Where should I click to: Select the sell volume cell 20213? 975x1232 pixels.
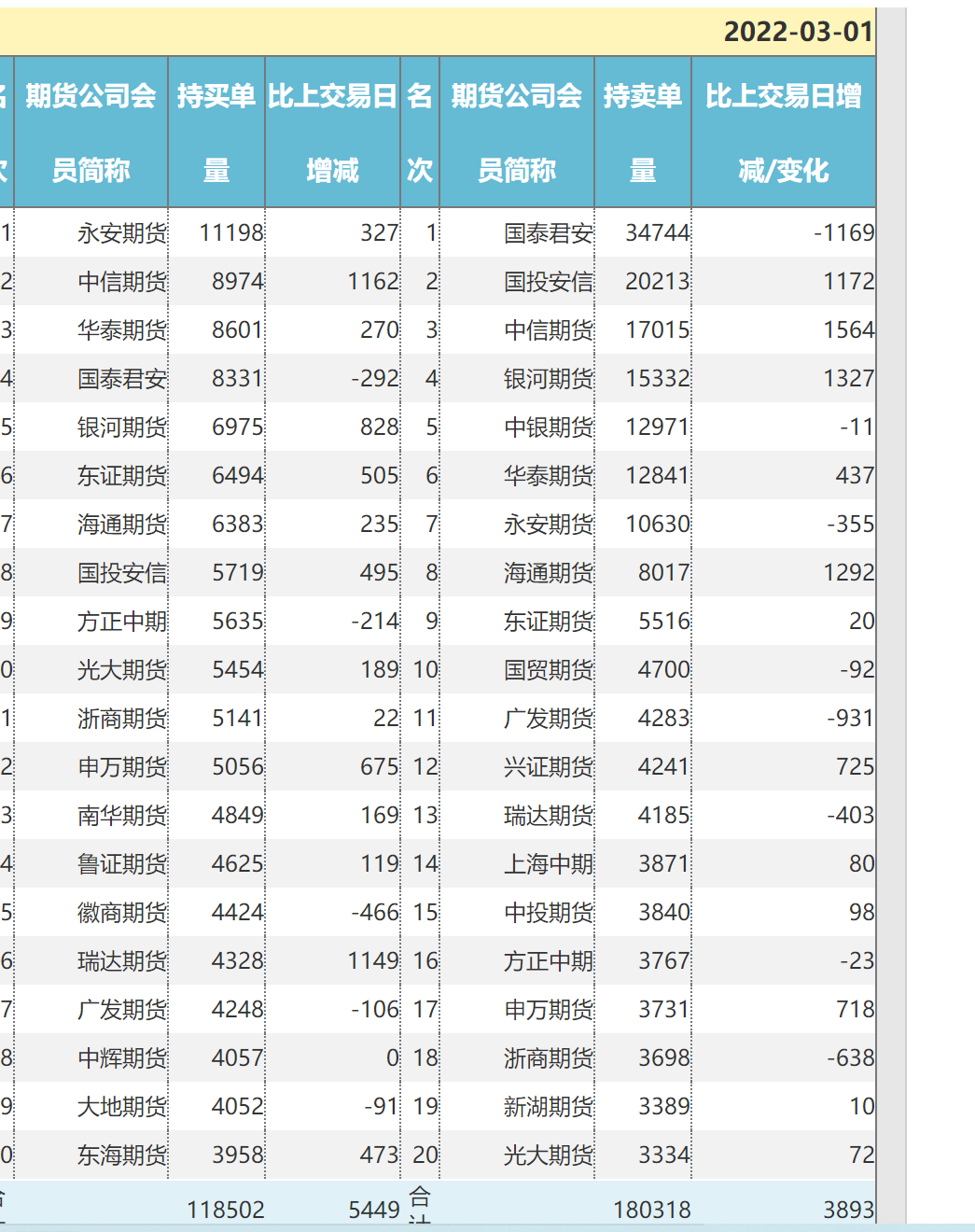tap(643, 281)
